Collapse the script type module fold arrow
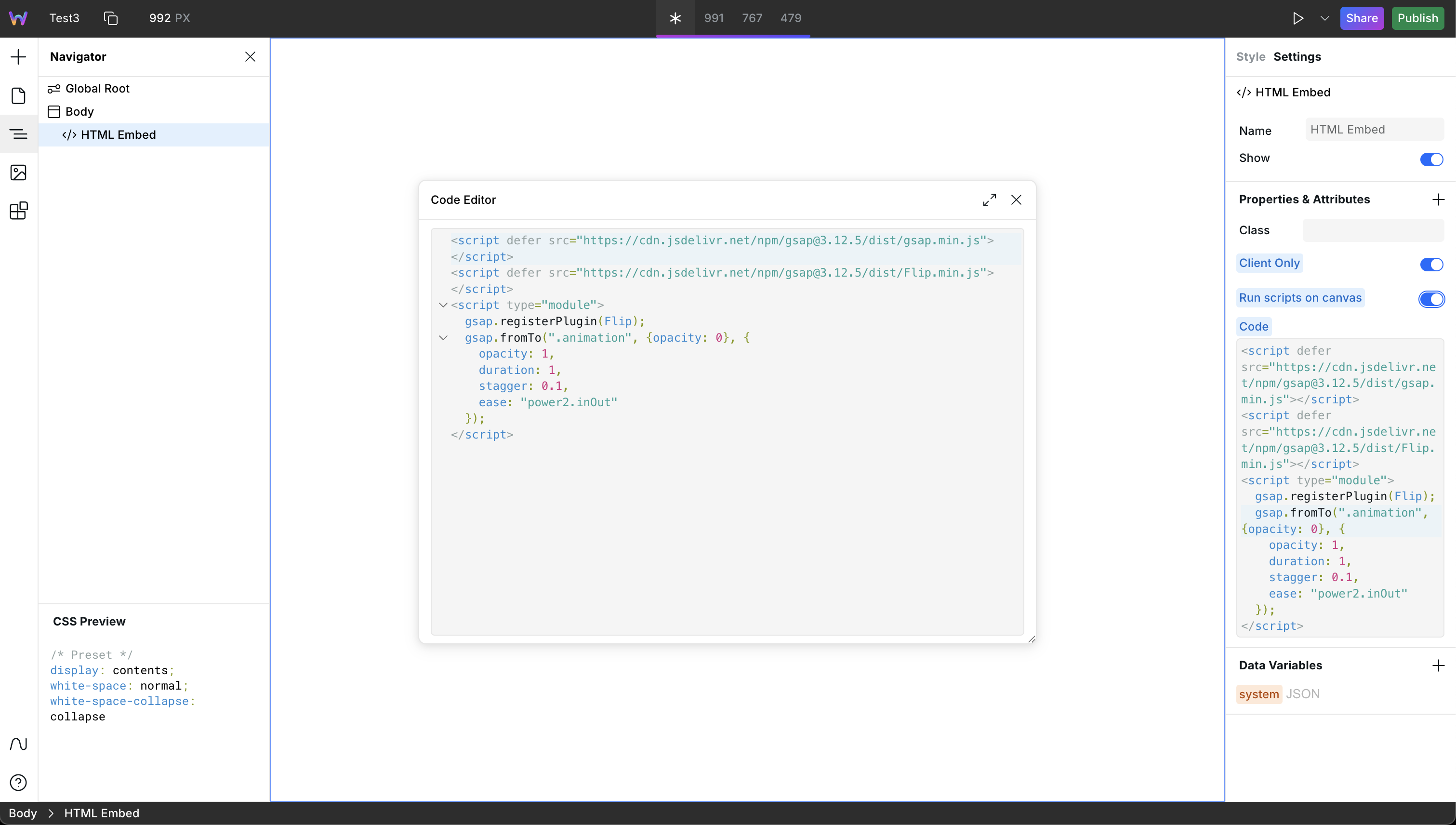 click(x=443, y=305)
